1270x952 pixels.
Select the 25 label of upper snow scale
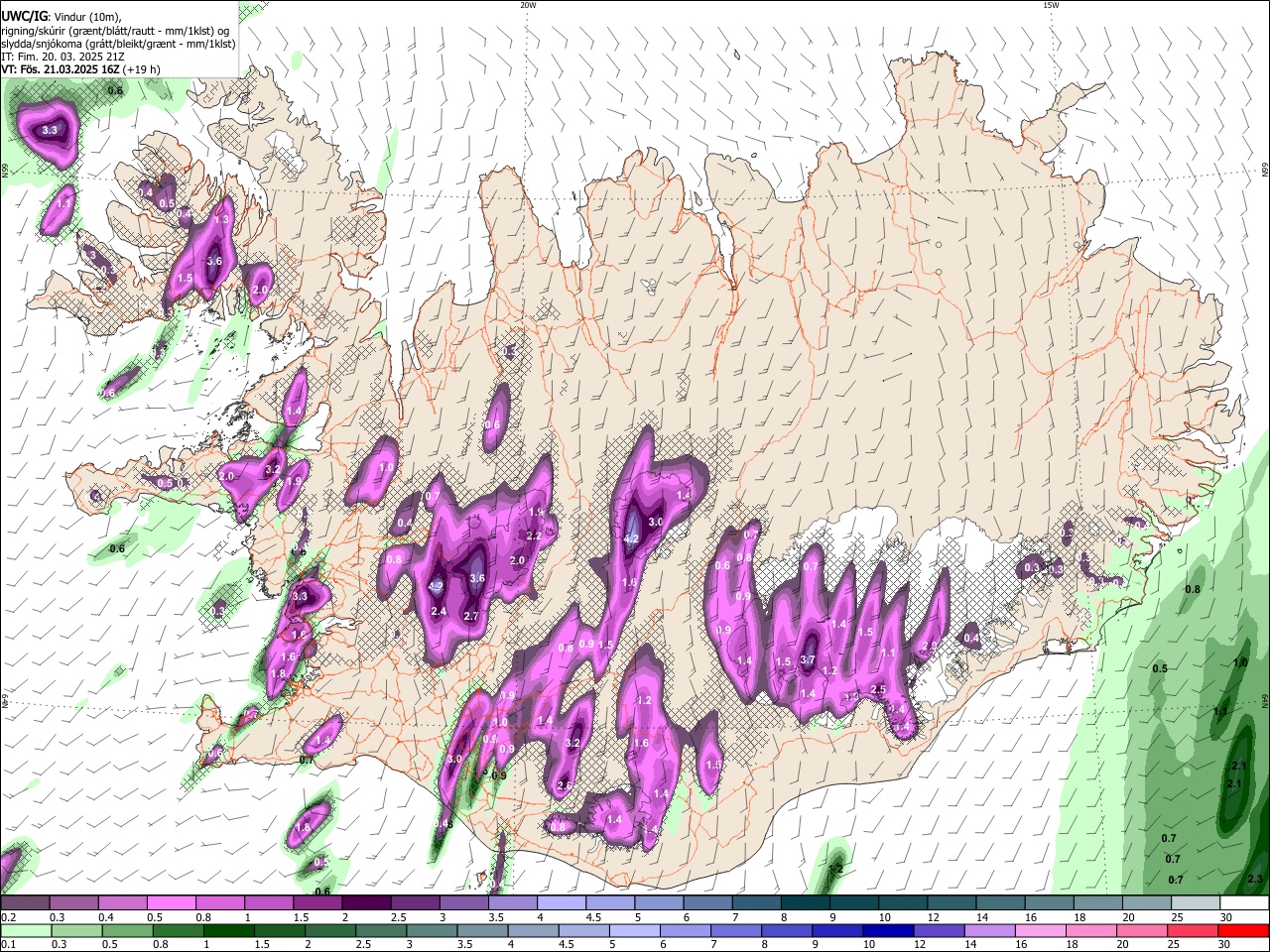pyautogui.click(x=1177, y=917)
